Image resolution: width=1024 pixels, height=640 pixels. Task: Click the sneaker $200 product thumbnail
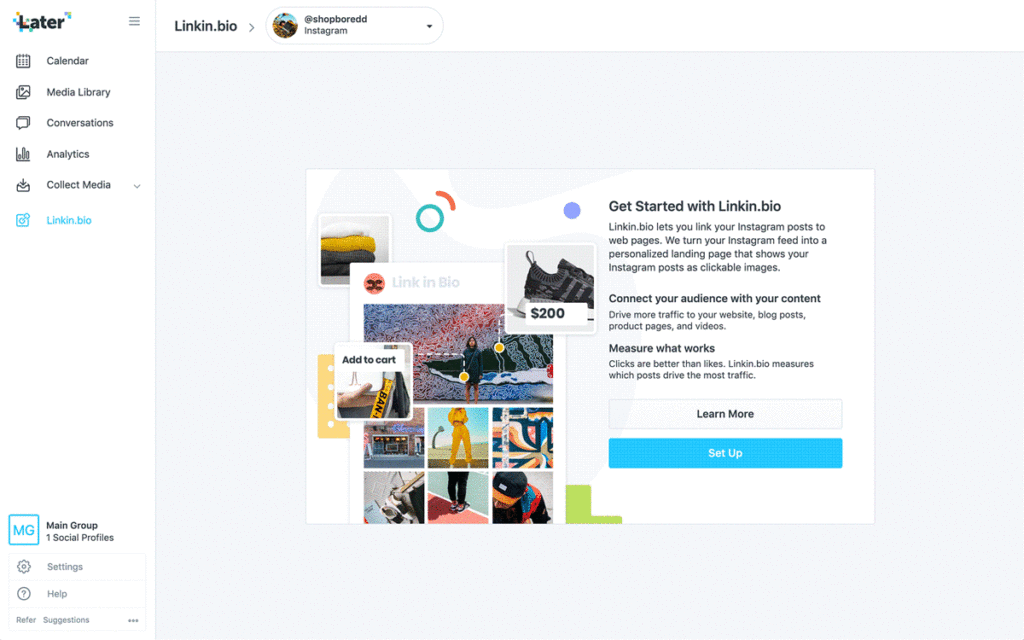(x=551, y=287)
